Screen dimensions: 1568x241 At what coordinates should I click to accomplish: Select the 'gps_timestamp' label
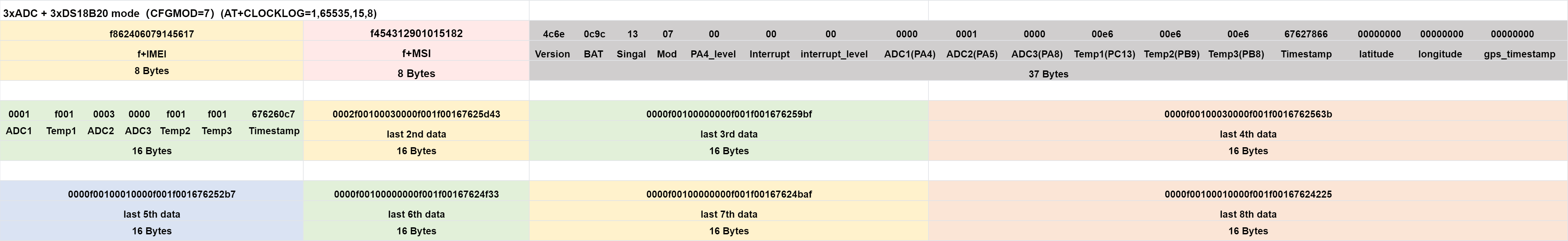[1519, 54]
